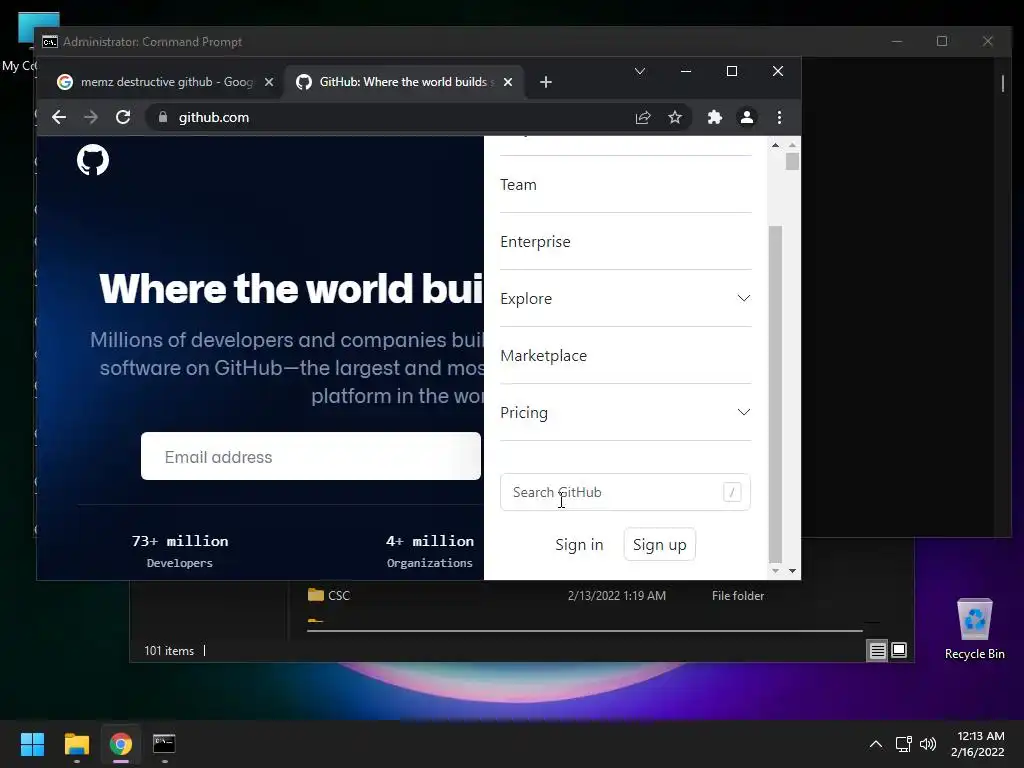
Task: Click the File Explorer horizontal scrollbar
Action: coord(584,631)
